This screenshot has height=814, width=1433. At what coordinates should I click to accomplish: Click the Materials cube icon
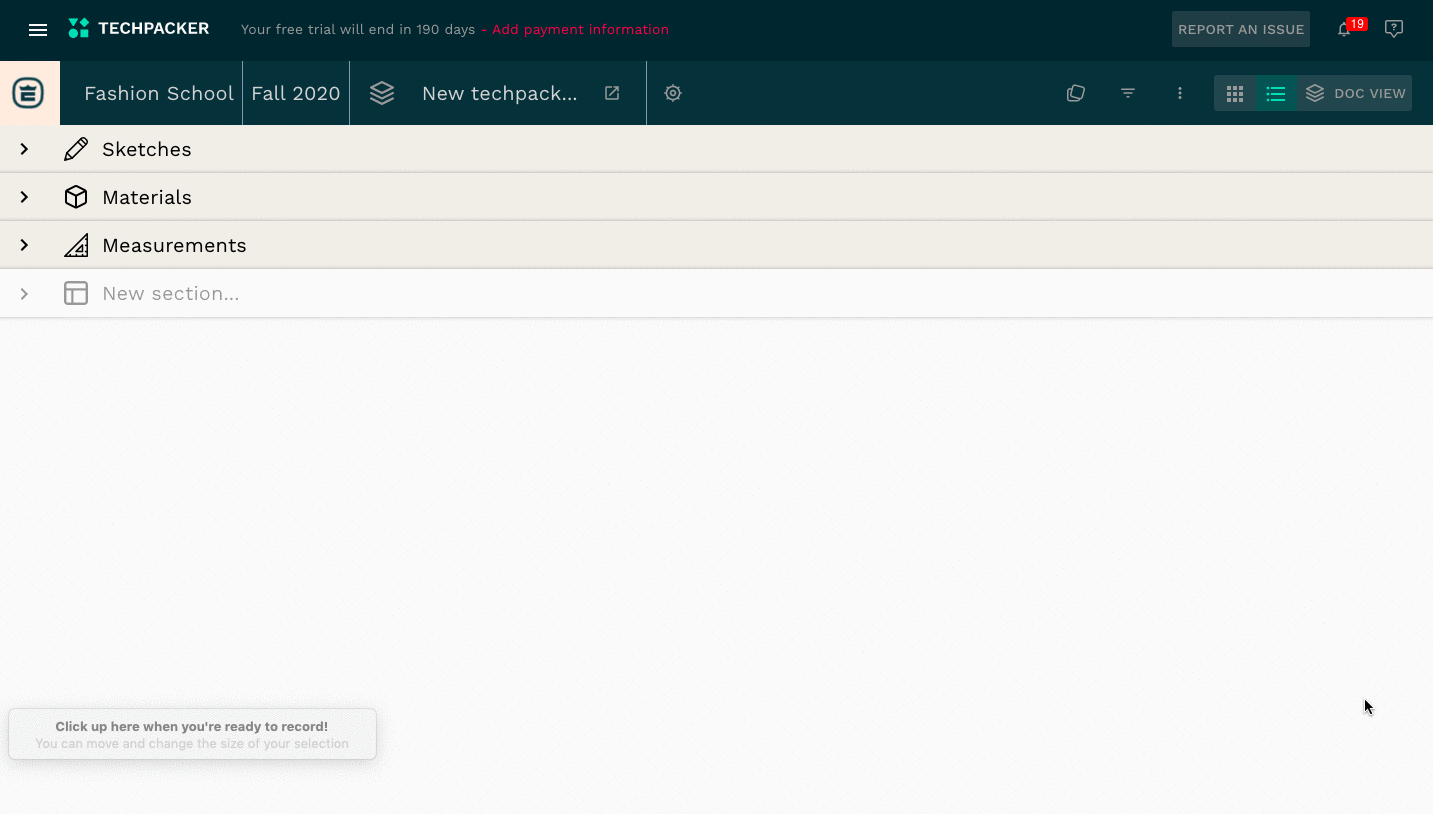click(x=76, y=197)
